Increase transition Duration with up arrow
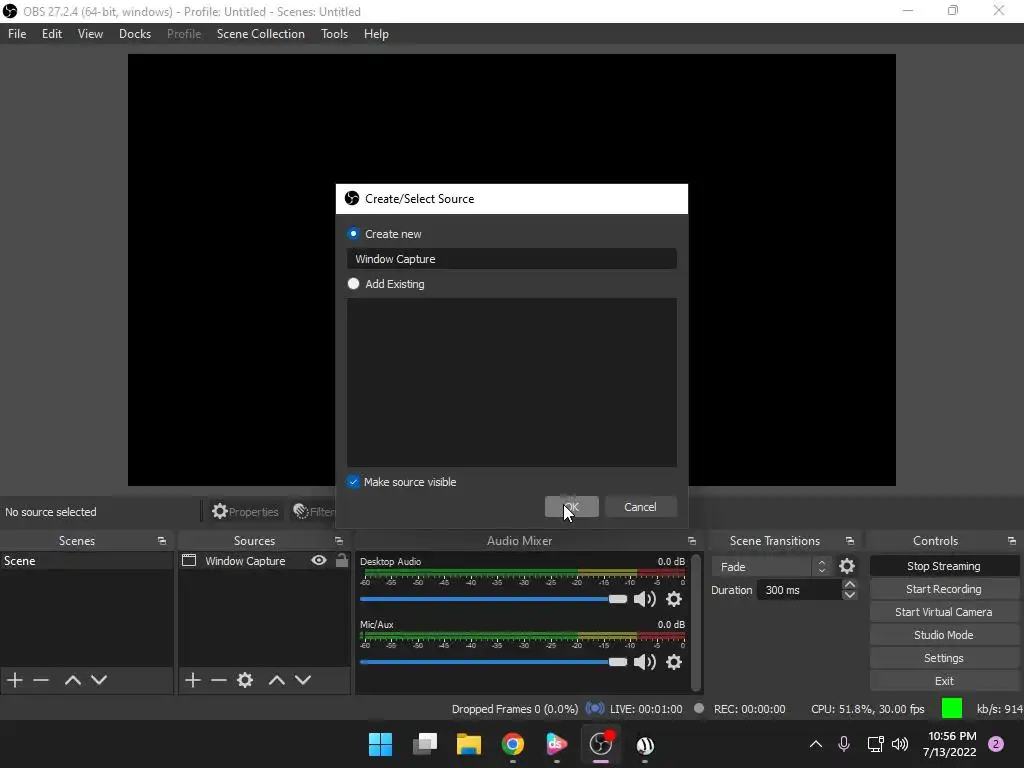 pos(850,584)
